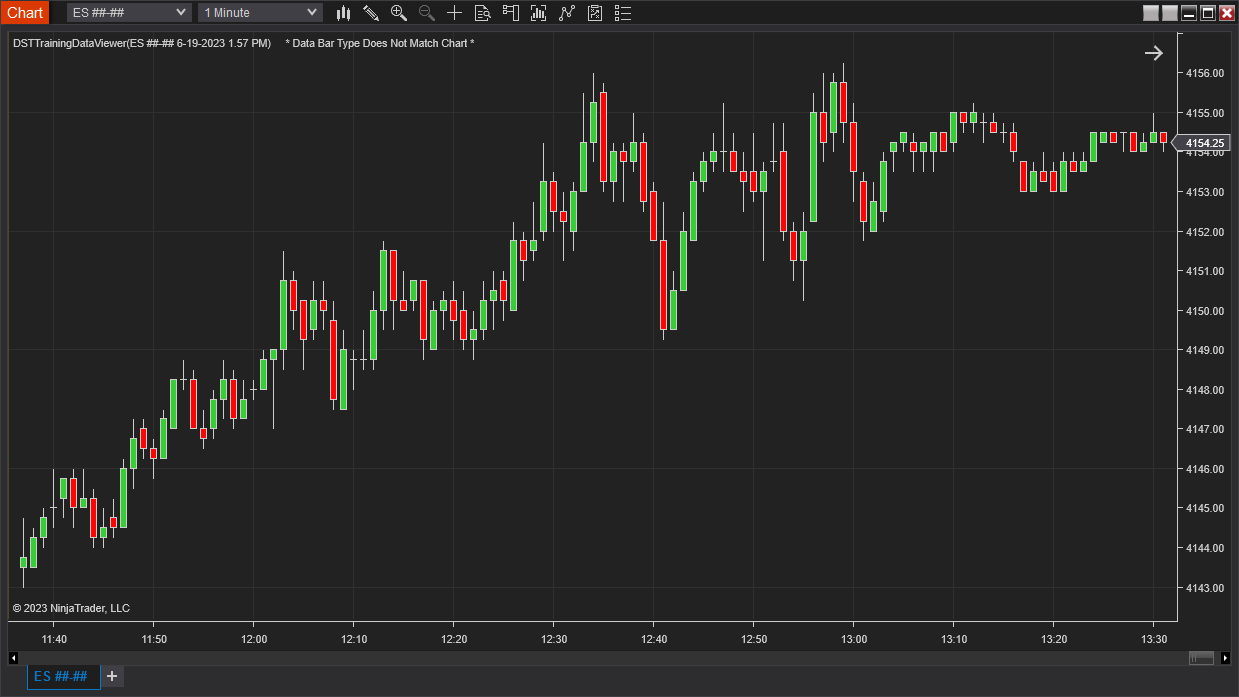Click the 12:20 time axis label
1239x697 pixels.
[x=454, y=639]
